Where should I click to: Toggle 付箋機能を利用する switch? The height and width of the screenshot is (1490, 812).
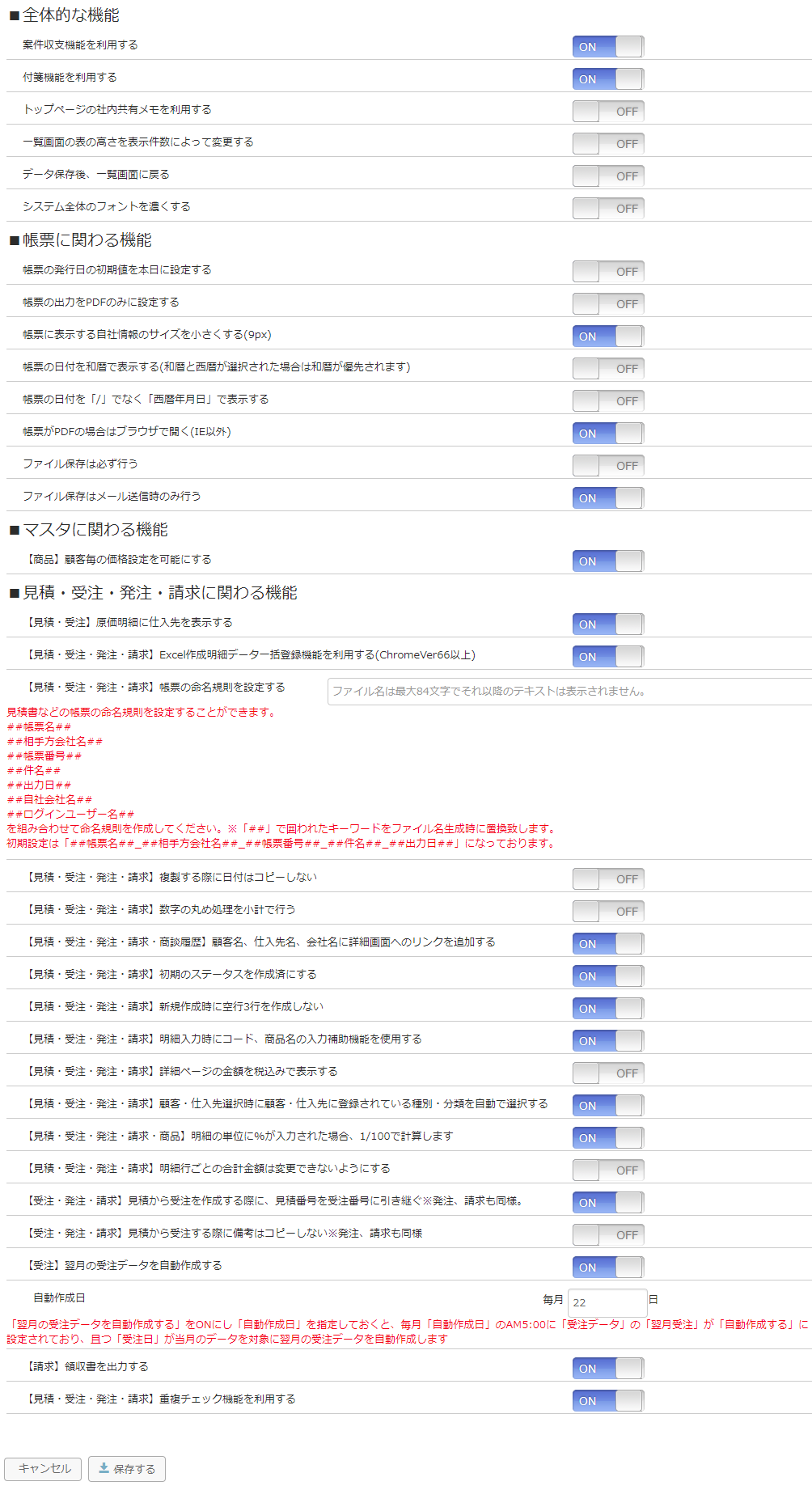click(608, 79)
